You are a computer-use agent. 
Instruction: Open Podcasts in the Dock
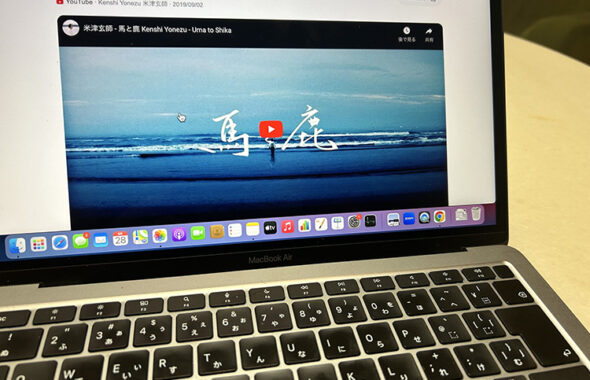click(x=179, y=234)
